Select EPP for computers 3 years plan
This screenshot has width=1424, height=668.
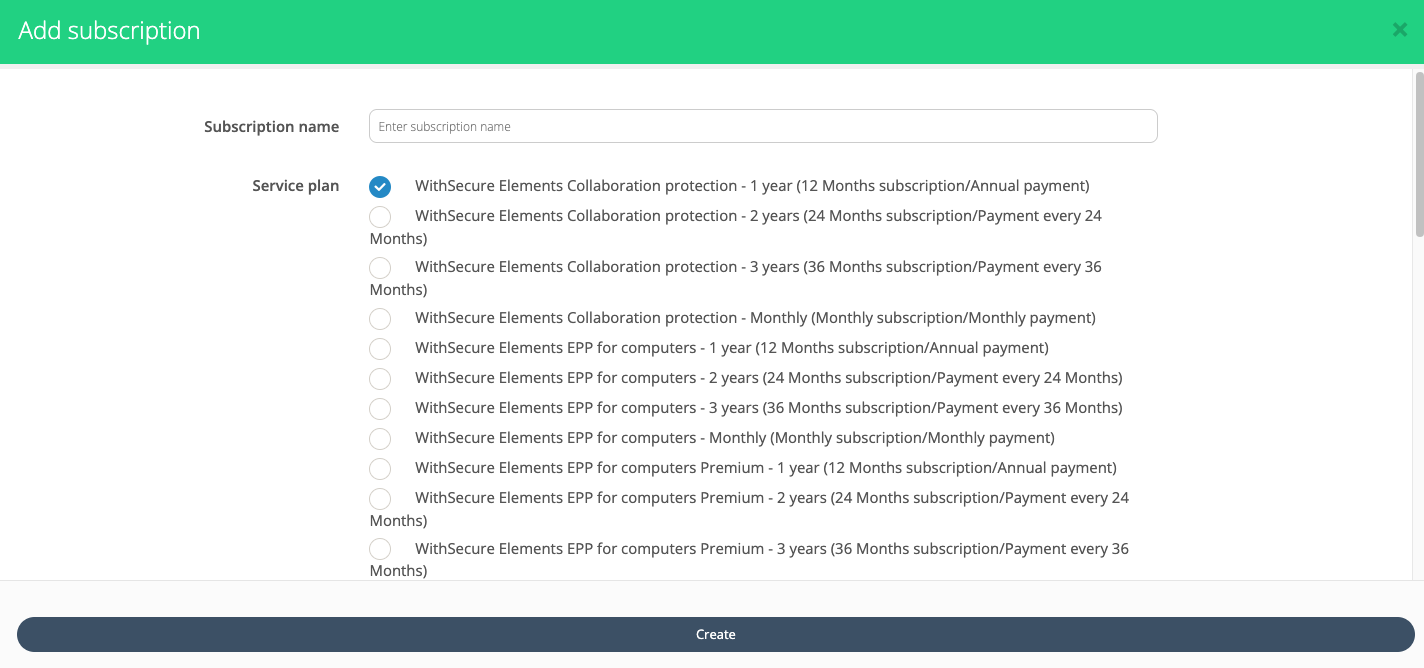point(380,409)
